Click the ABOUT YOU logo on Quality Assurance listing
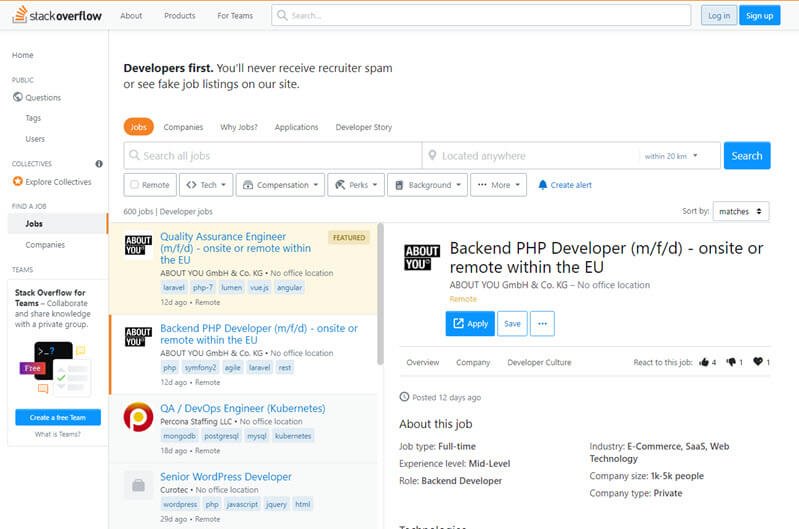799x529 pixels. tap(138, 245)
